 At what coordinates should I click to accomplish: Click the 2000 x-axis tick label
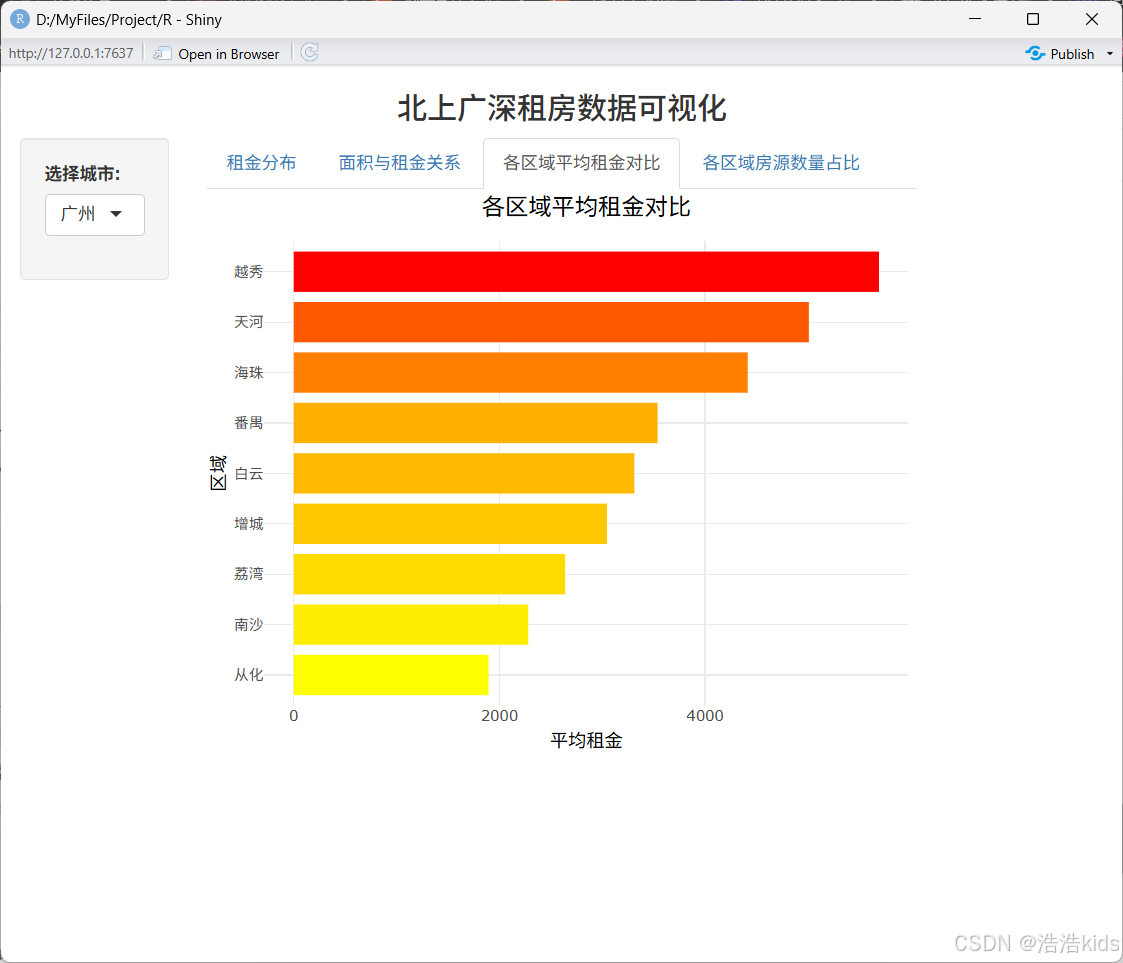pos(499,715)
